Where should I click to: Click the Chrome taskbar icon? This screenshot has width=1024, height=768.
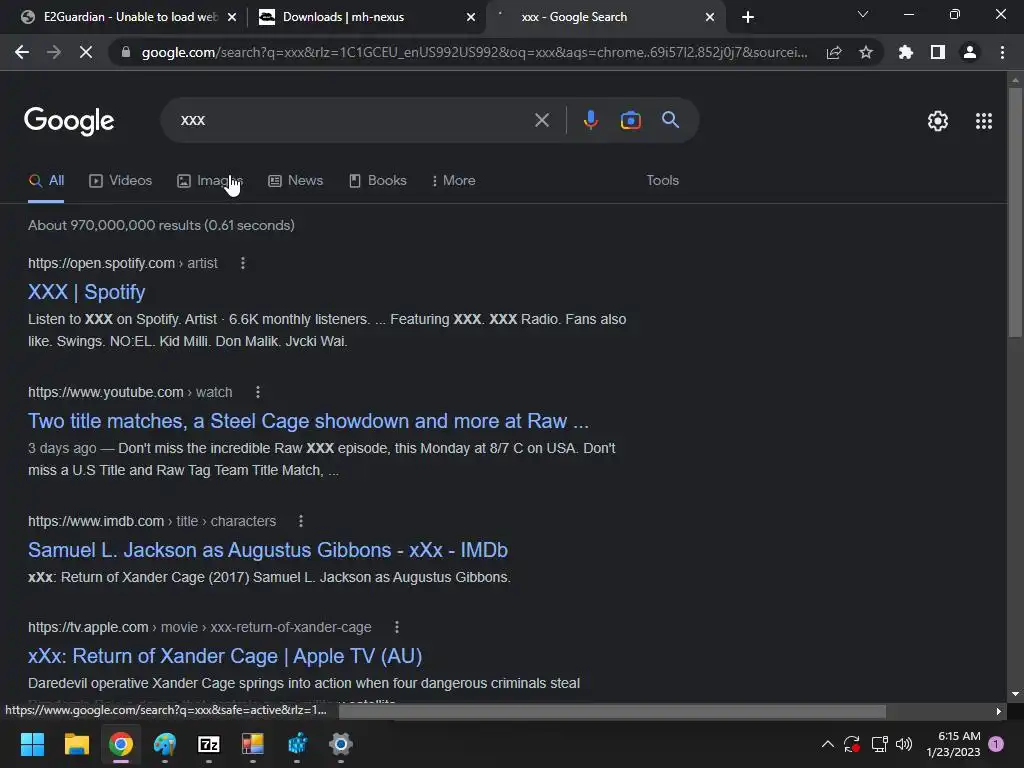[x=121, y=744]
